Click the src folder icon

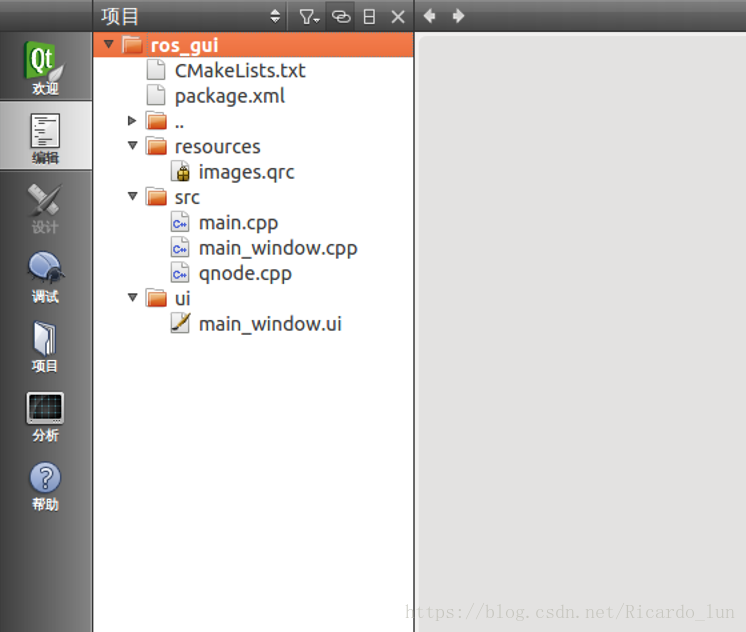[157, 197]
